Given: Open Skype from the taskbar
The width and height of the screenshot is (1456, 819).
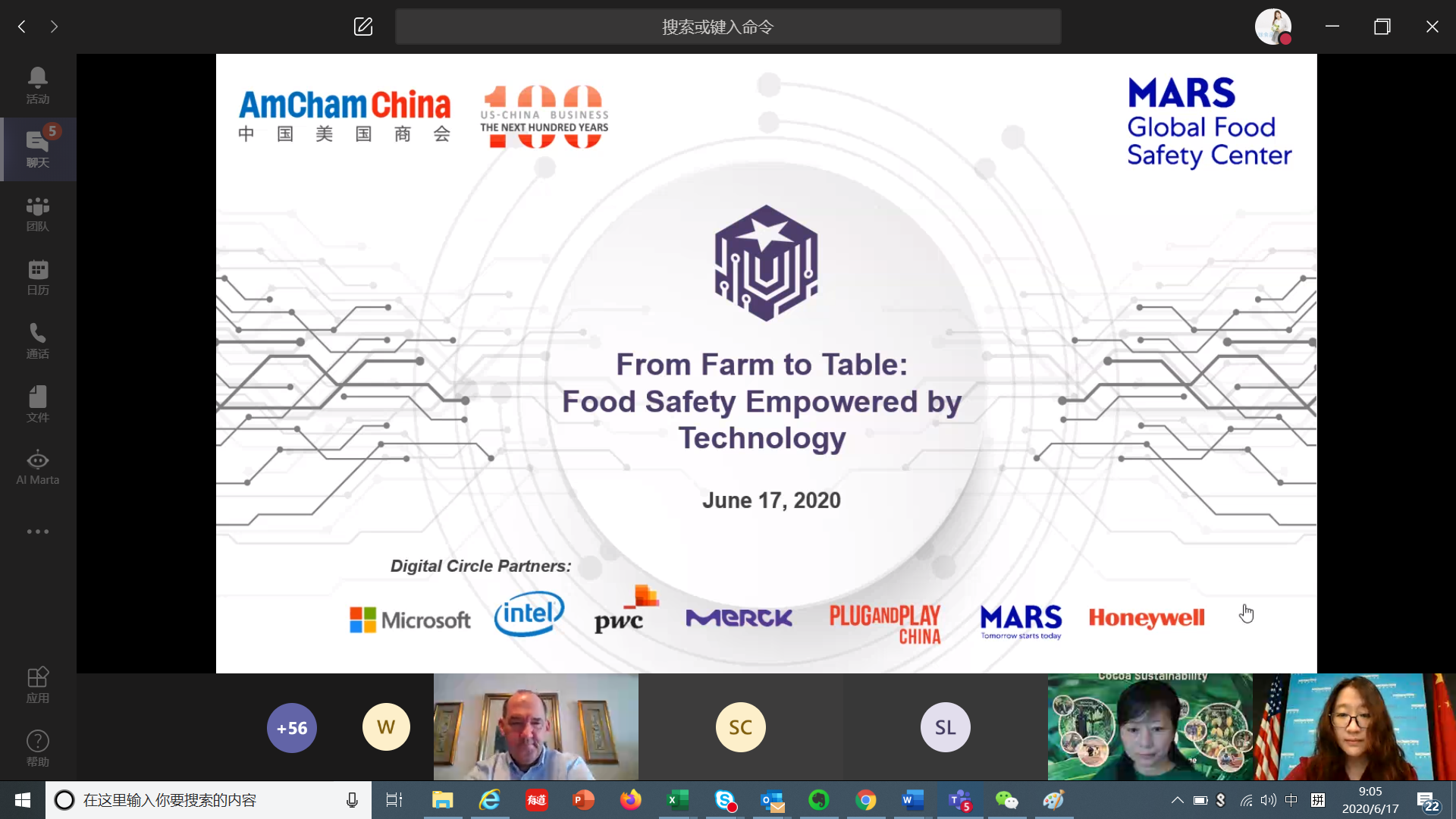Looking at the screenshot, I should pos(725,800).
